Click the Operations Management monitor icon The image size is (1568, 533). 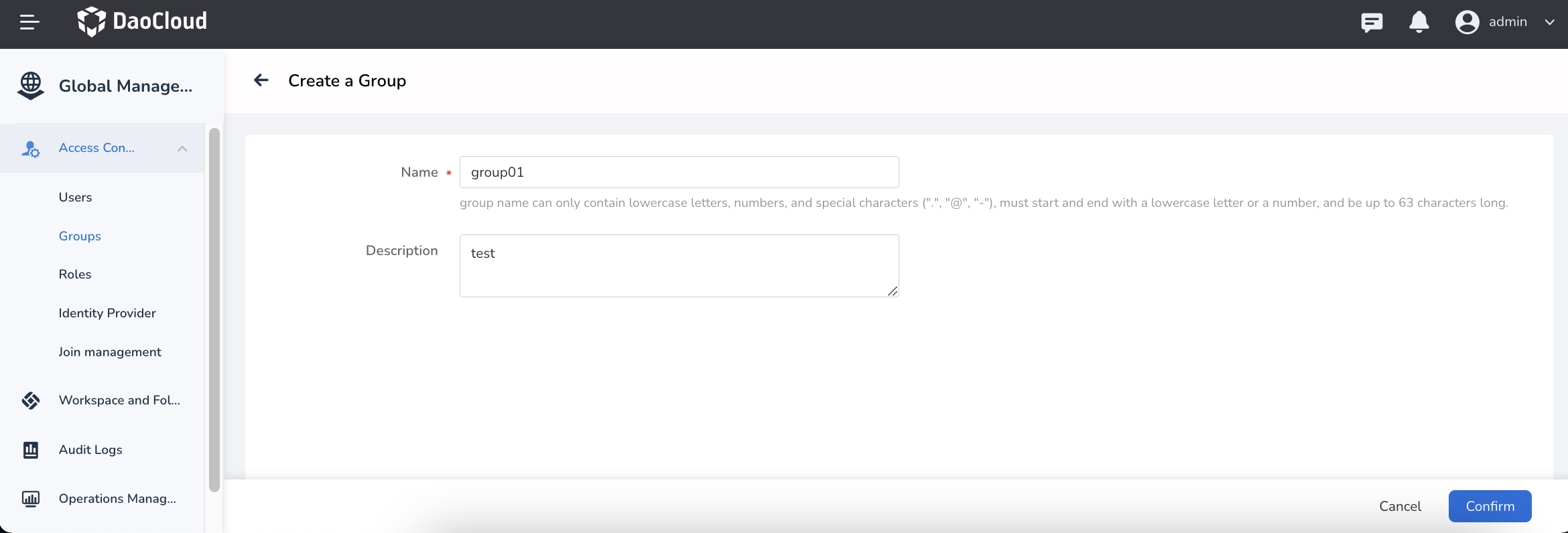coord(31,499)
